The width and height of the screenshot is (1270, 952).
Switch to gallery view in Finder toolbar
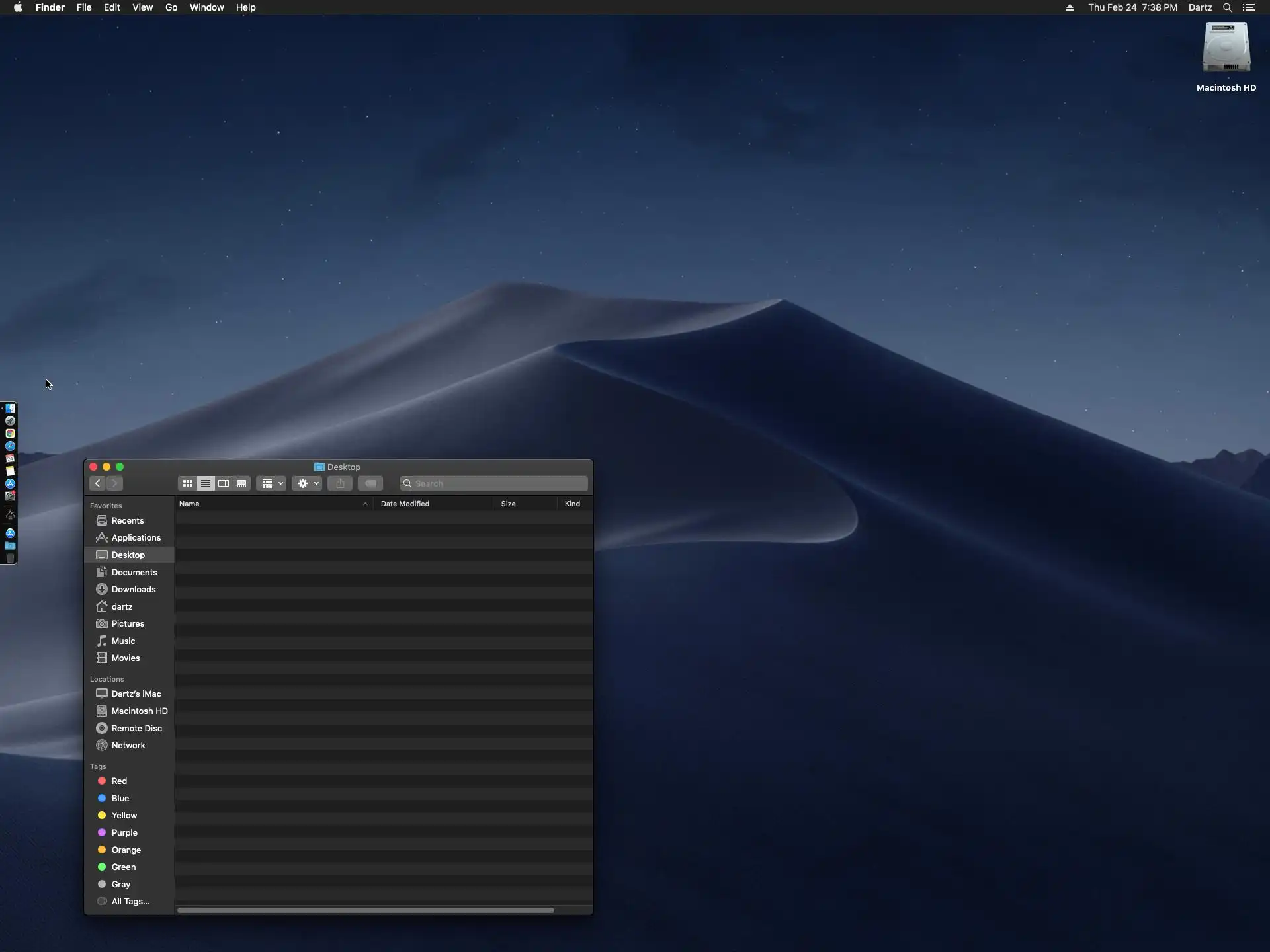tap(241, 483)
